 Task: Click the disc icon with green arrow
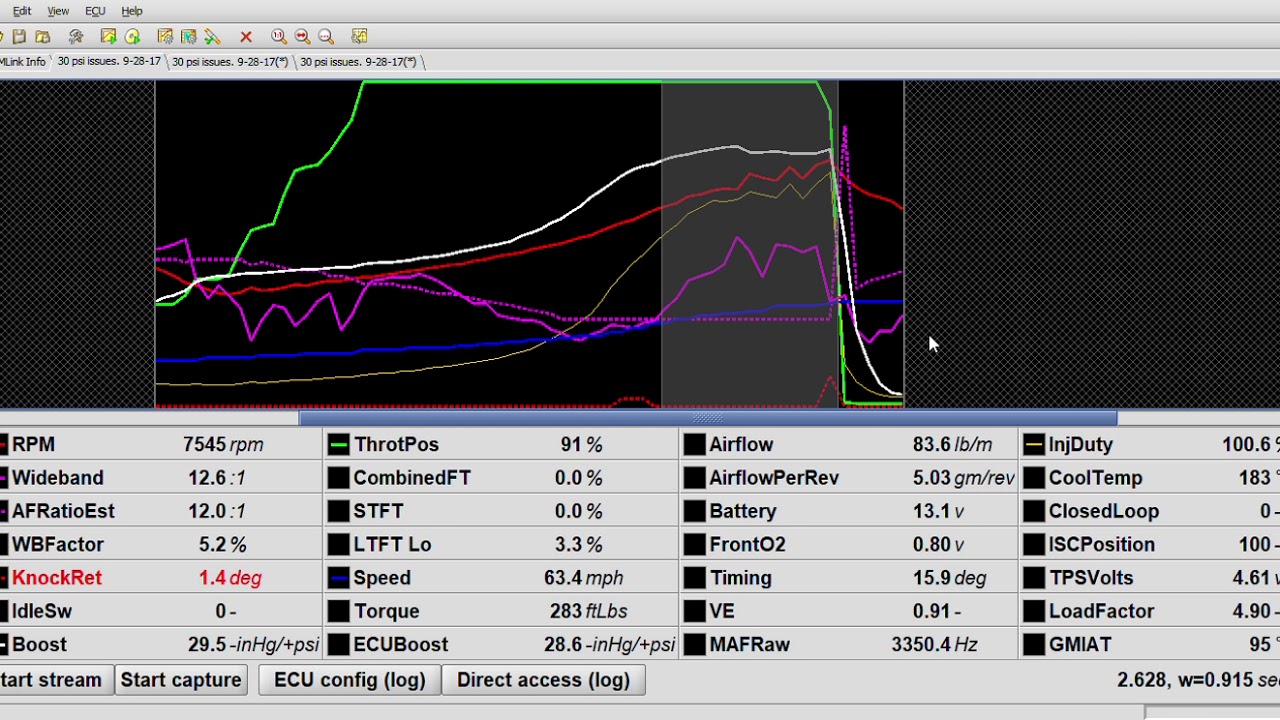(132, 36)
